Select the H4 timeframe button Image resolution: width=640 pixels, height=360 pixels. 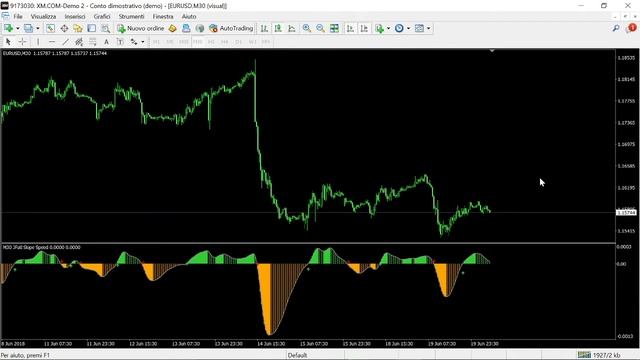point(225,42)
